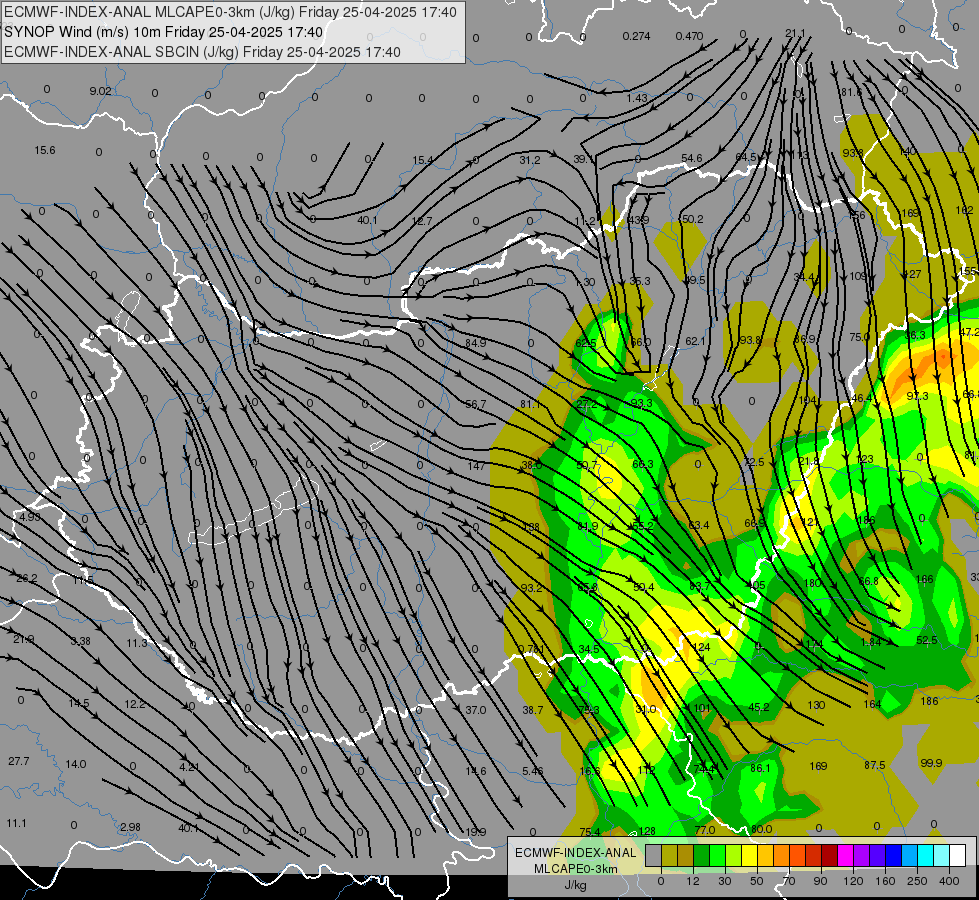Select the map value 15.4
The width and height of the screenshot is (979, 900).
point(422,161)
